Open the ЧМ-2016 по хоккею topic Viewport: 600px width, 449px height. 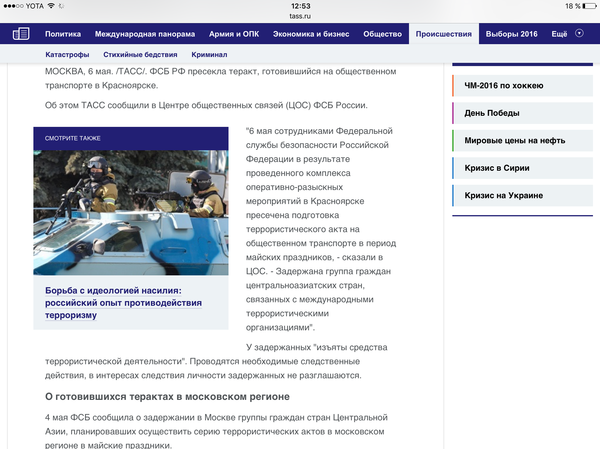[523, 86]
